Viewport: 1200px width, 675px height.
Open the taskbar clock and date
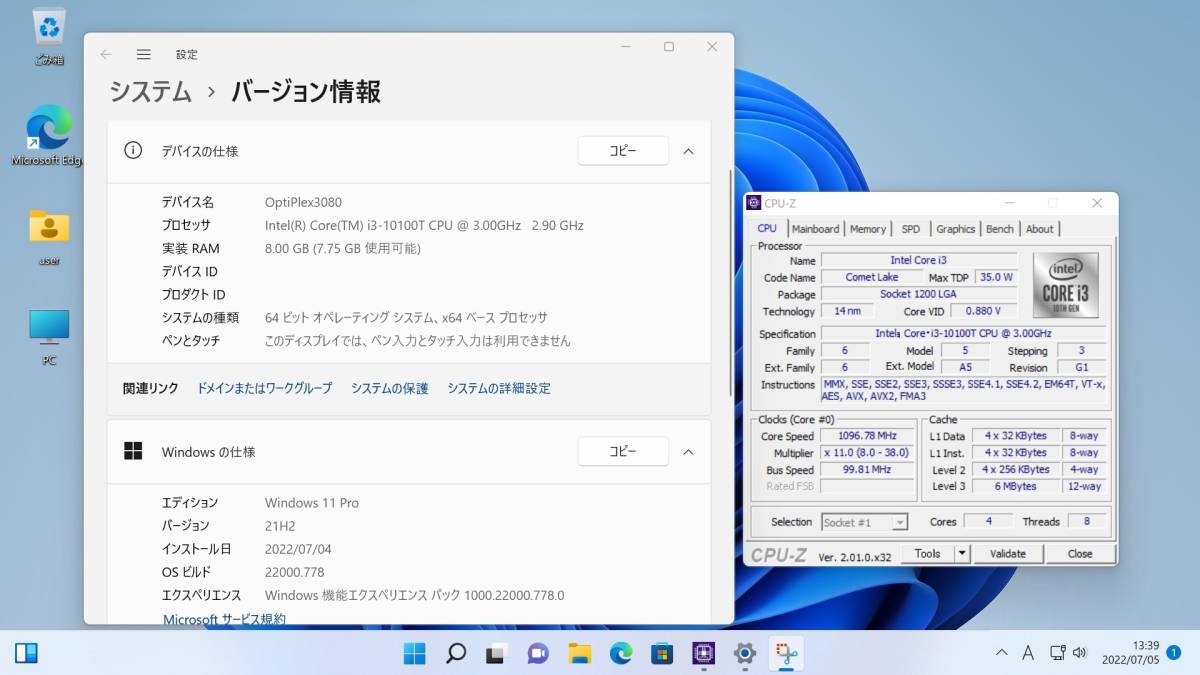pos(1133,653)
